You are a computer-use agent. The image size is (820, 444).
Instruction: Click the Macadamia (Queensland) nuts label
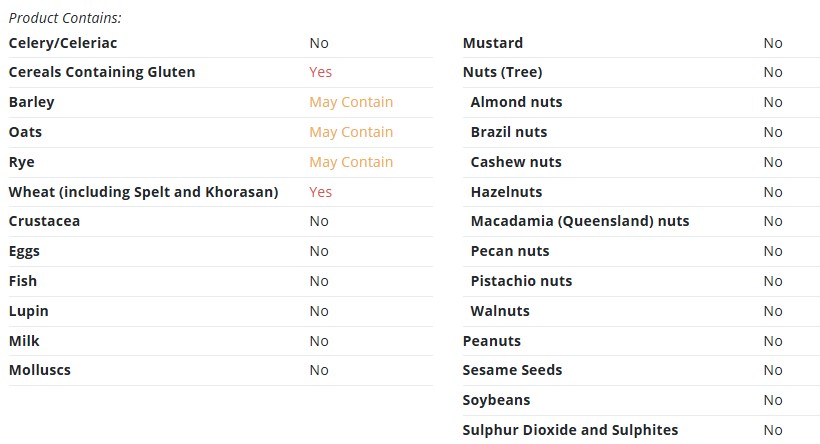pyautogui.click(x=580, y=221)
